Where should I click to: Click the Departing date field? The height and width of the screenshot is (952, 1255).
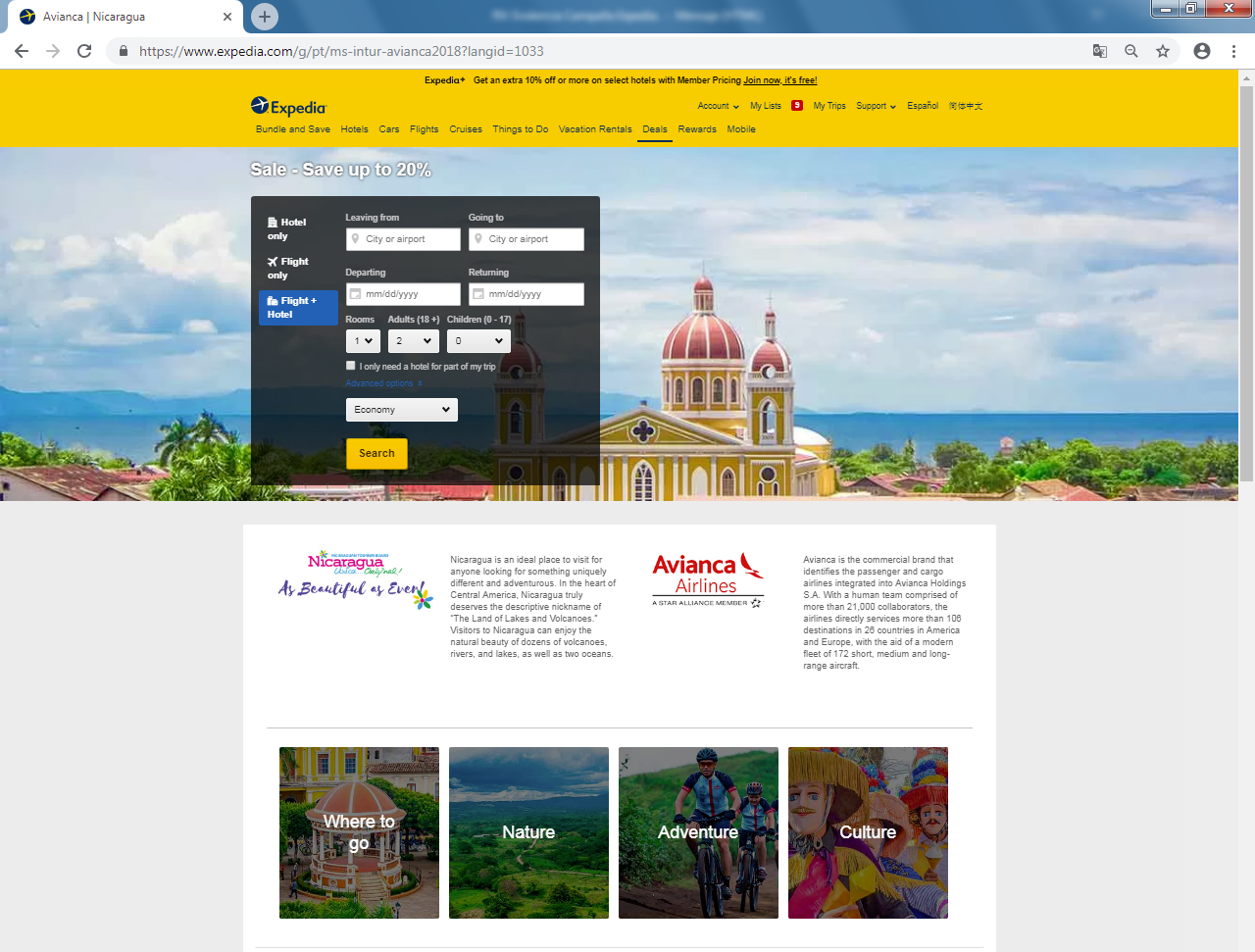(x=403, y=294)
